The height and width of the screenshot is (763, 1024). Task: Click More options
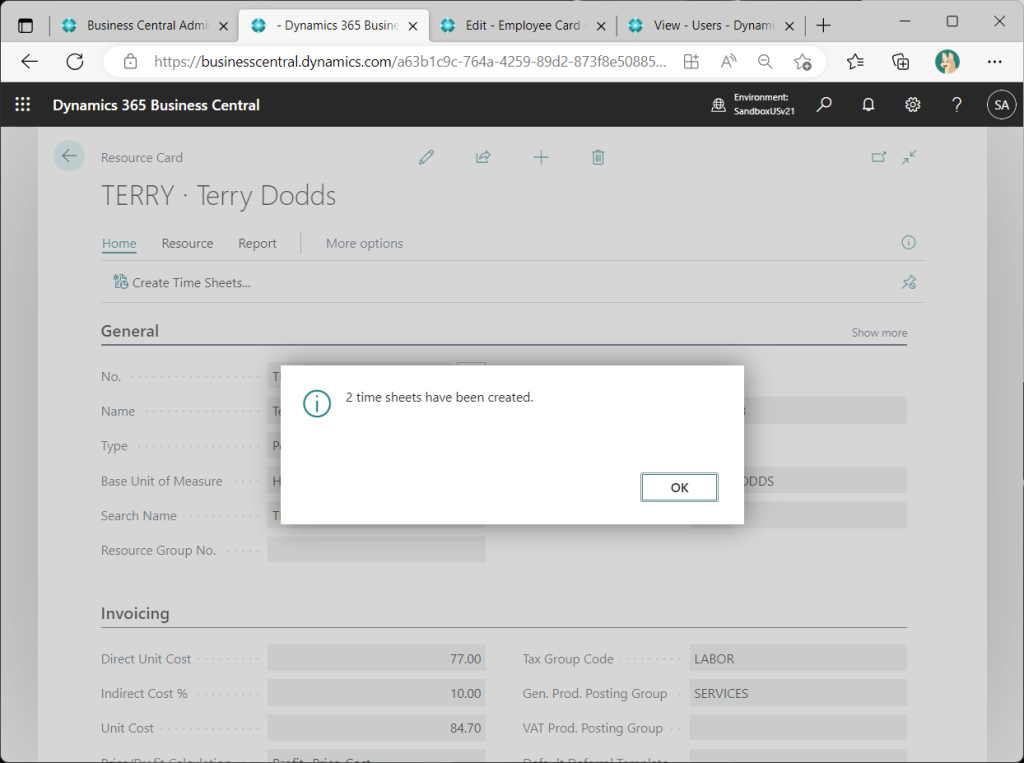364,243
